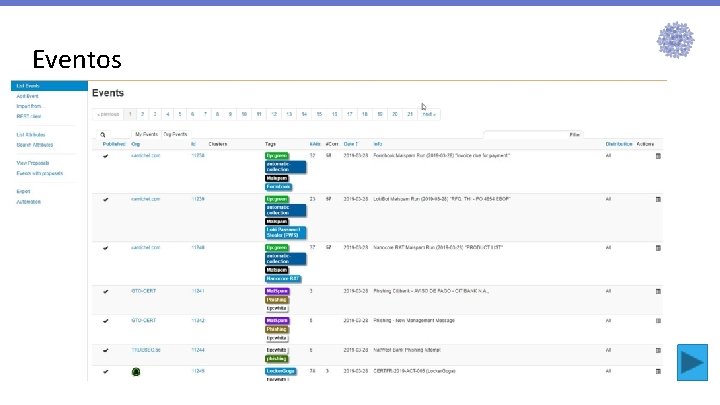This screenshot has width=720, height=405.
Task: Open event ID 11244 link
Action: [198, 350]
